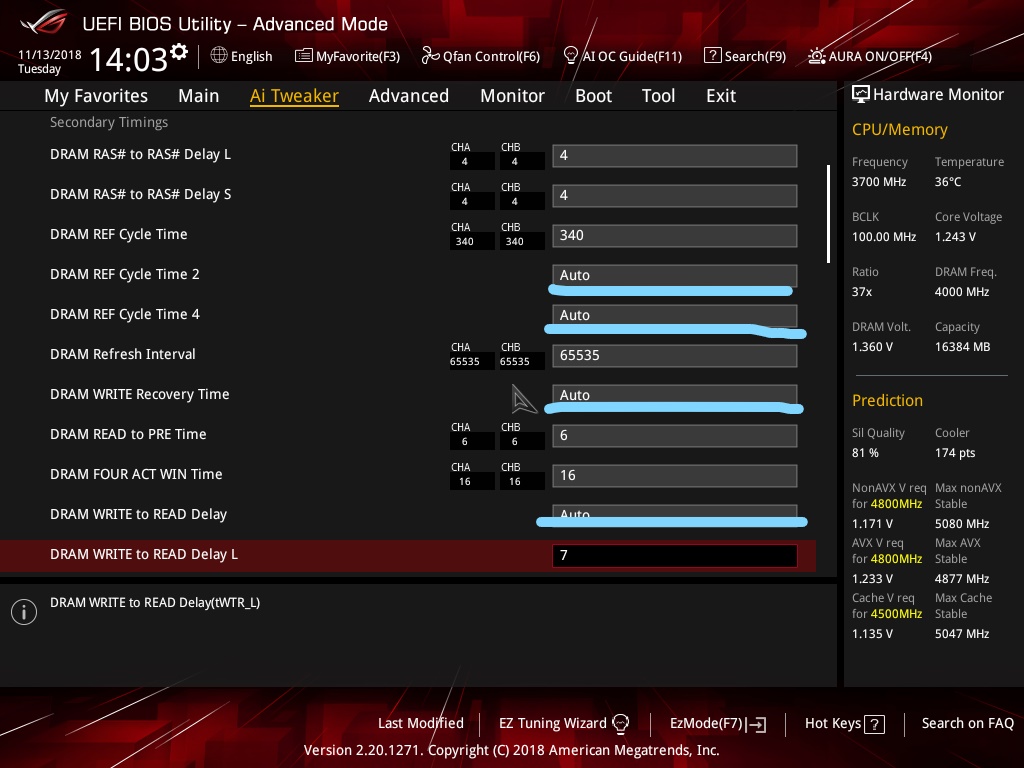
Task: Edit DRAM FOUR ACT WIN Time field
Action: pos(675,475)
